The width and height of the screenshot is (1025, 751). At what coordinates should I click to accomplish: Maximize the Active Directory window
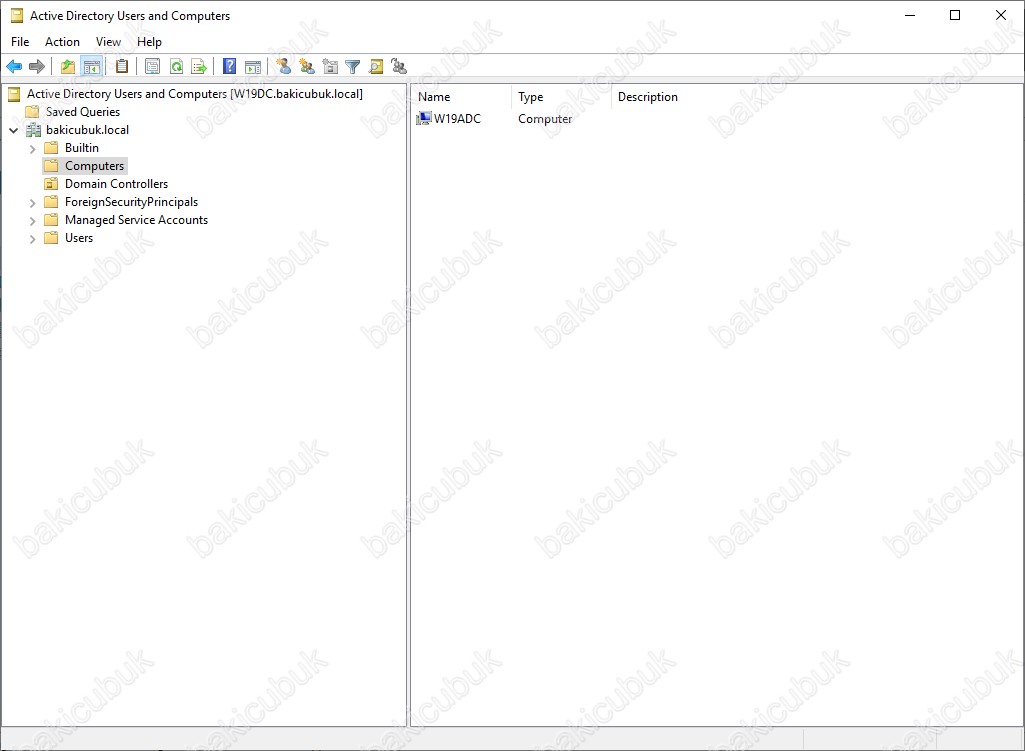pos(955,15)
